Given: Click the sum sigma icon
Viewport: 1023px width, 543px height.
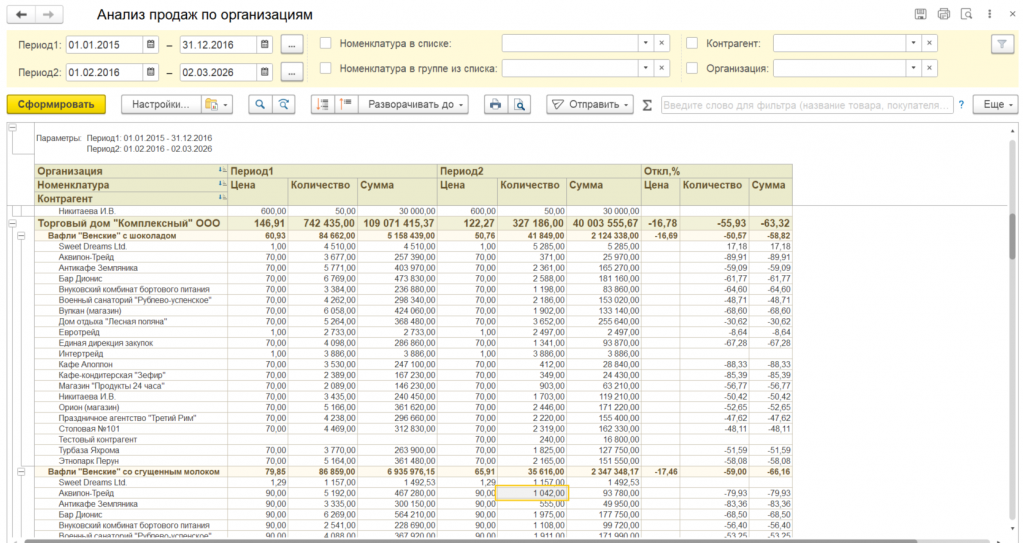Looking at the screenshot, I should (x=647, y=105).
